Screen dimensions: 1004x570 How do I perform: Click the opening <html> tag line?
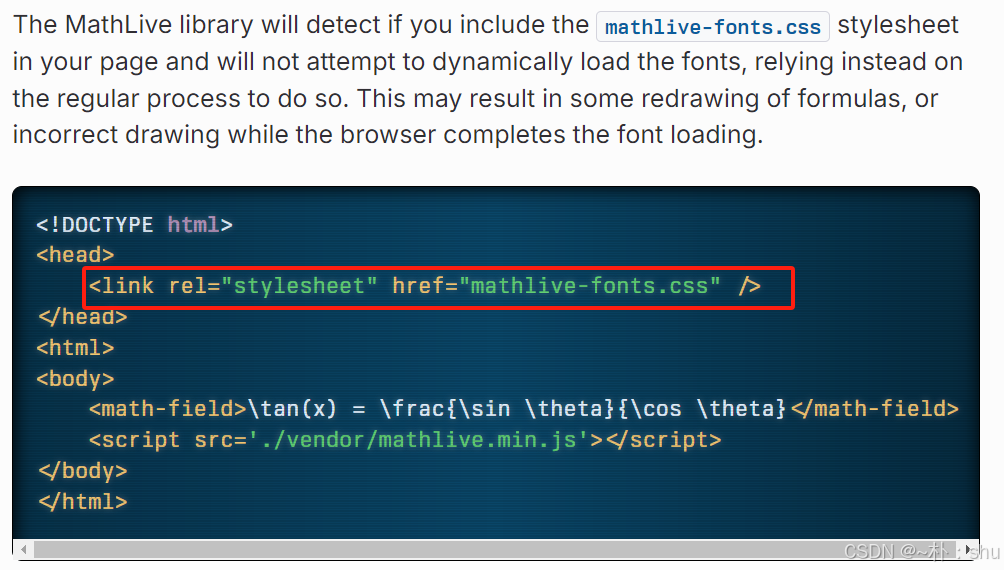point(75,348)
